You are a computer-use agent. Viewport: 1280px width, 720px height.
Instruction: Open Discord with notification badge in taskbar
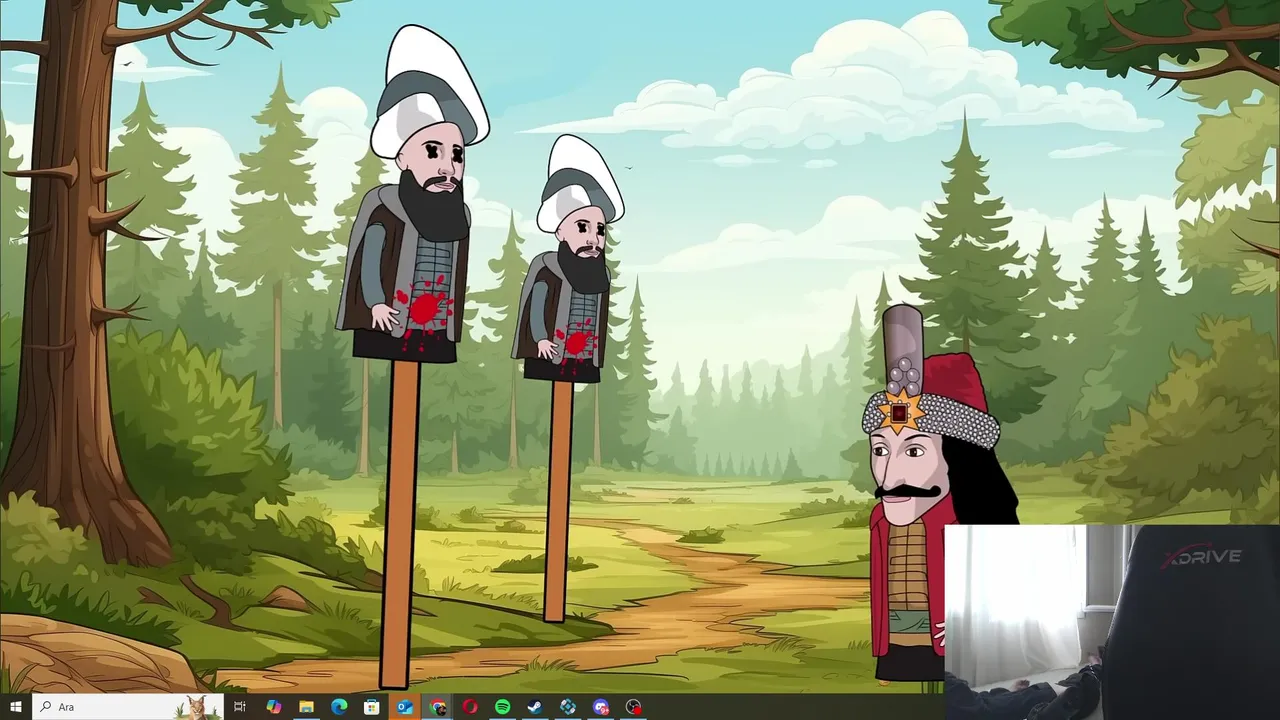click(600, 707)
